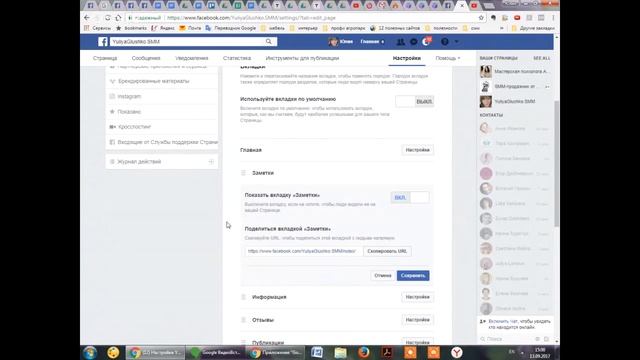
Task: Click SEE ALL in pages sidebar
Action: [x=542, y=58]
